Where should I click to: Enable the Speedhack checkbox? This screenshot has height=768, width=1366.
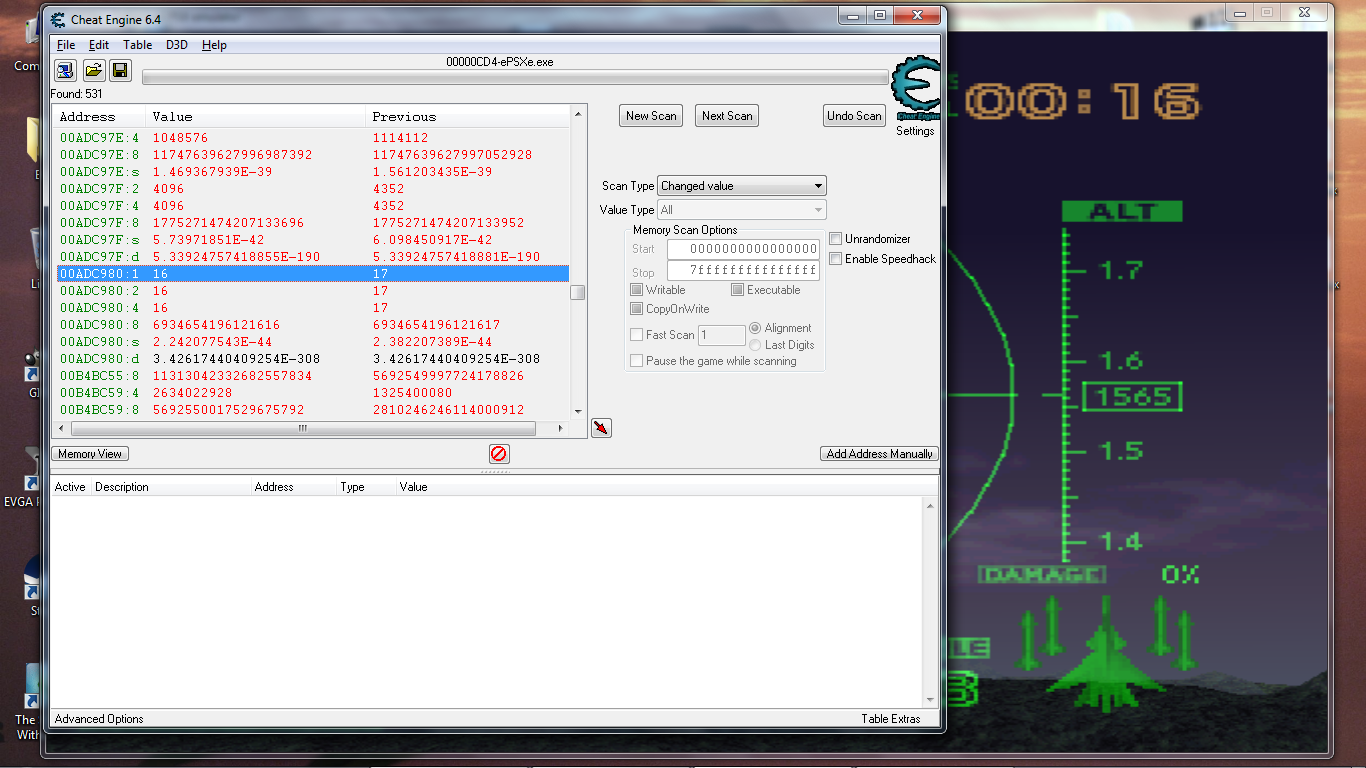pyautogui.click(x=836, y=258)
